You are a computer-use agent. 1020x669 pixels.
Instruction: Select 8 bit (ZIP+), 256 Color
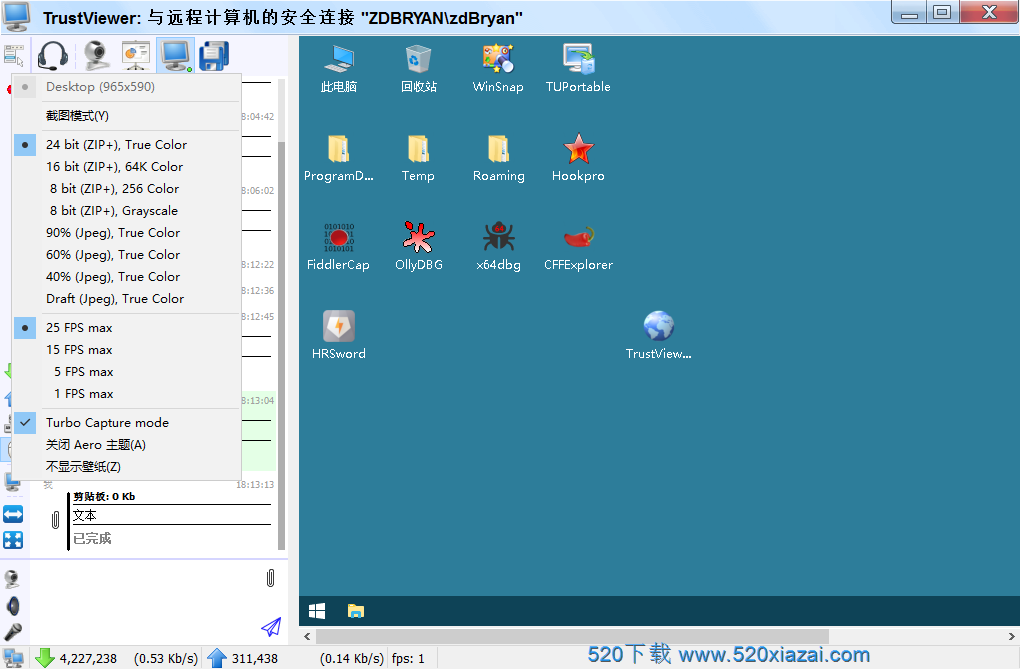[x=127, y=189]
